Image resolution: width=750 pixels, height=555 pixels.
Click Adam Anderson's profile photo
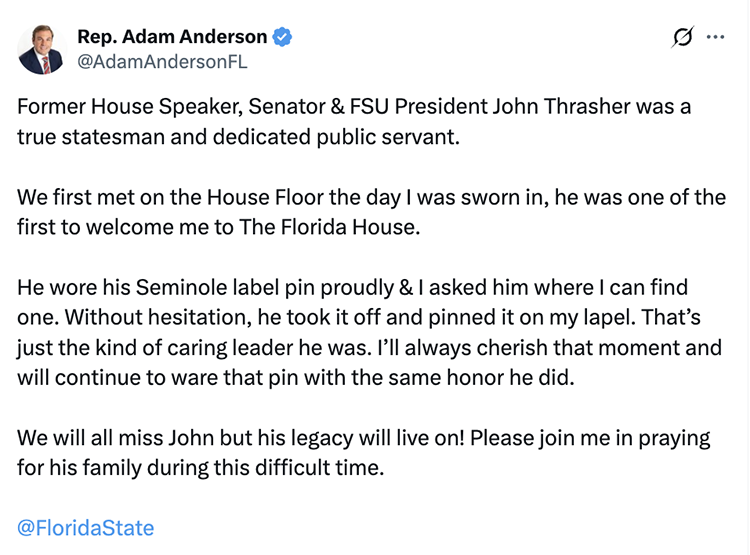pos(41,49)
